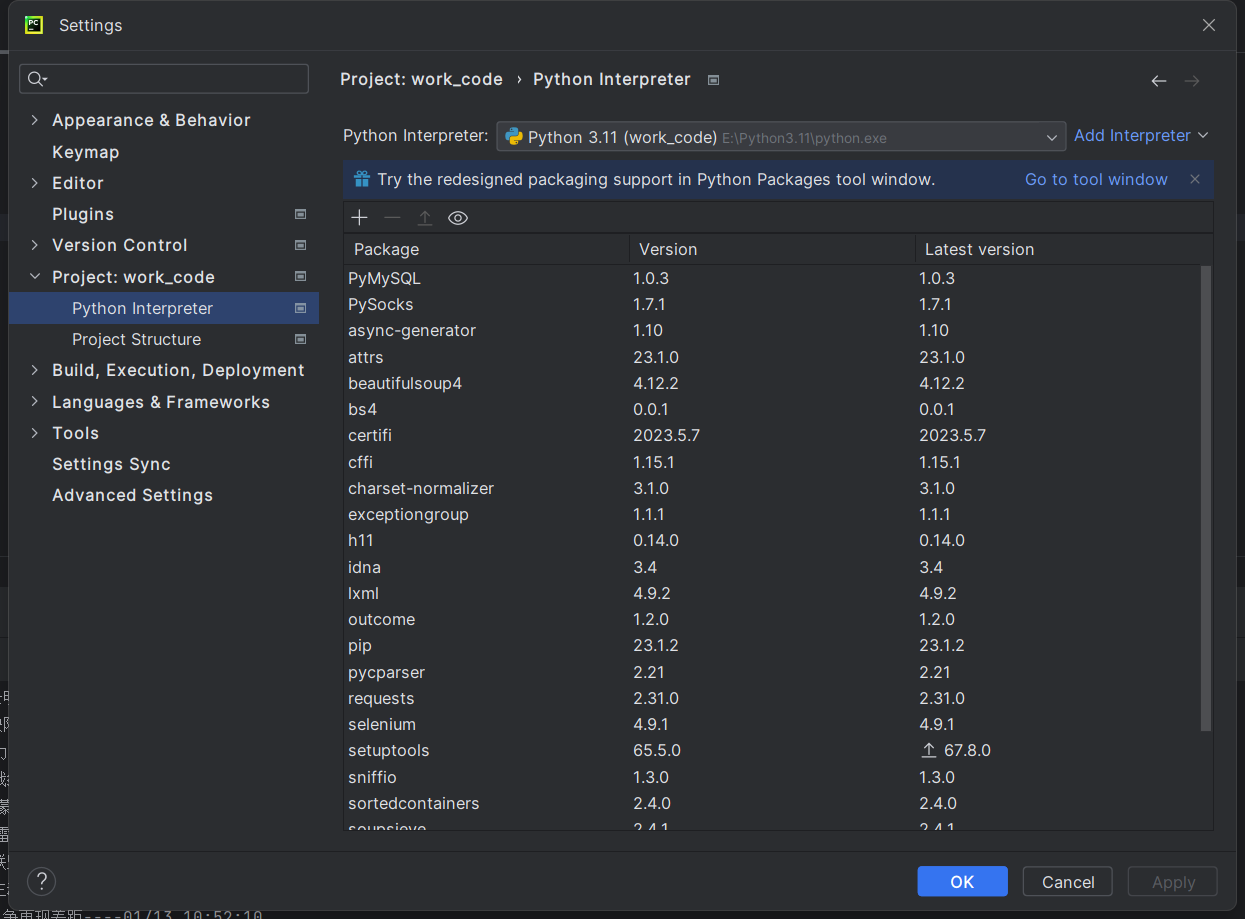This screenshot has height=919, width=1245.
Task: Click the uninstall package minus icon
Action: [392, 218]
